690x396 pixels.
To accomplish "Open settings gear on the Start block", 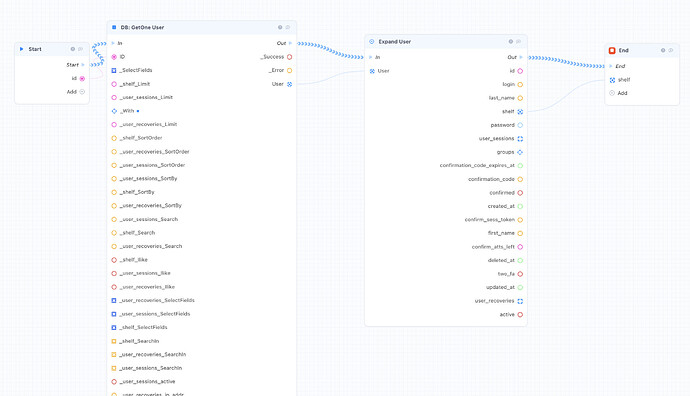I will tap(73, 49).
